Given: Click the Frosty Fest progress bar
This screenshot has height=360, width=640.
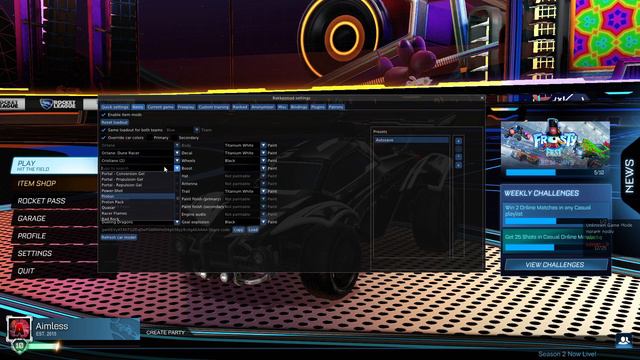Looking at the screenshot, I should (x=556, y=173).
